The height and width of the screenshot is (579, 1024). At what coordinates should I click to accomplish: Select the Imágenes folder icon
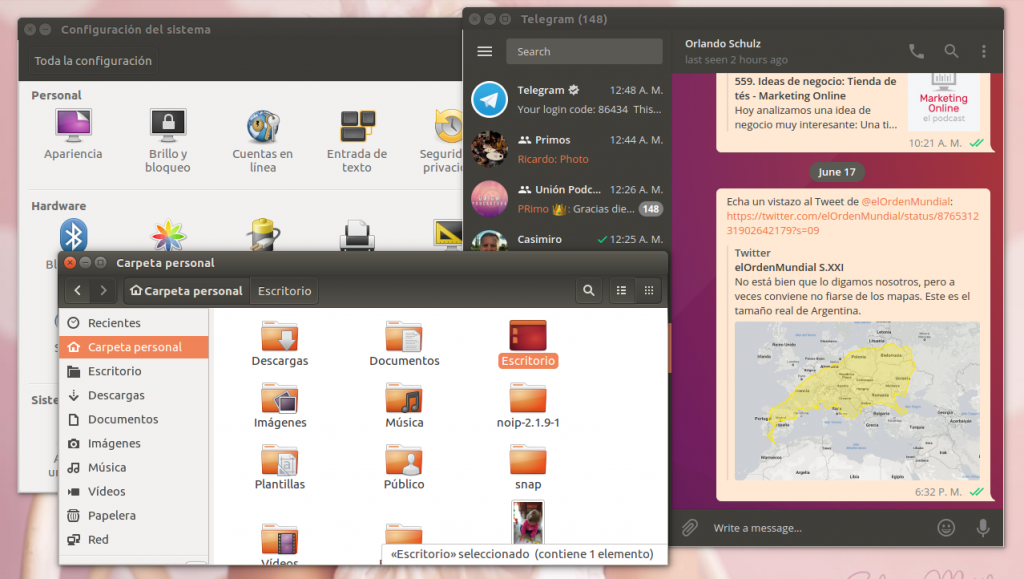click(x=280, y=398)
